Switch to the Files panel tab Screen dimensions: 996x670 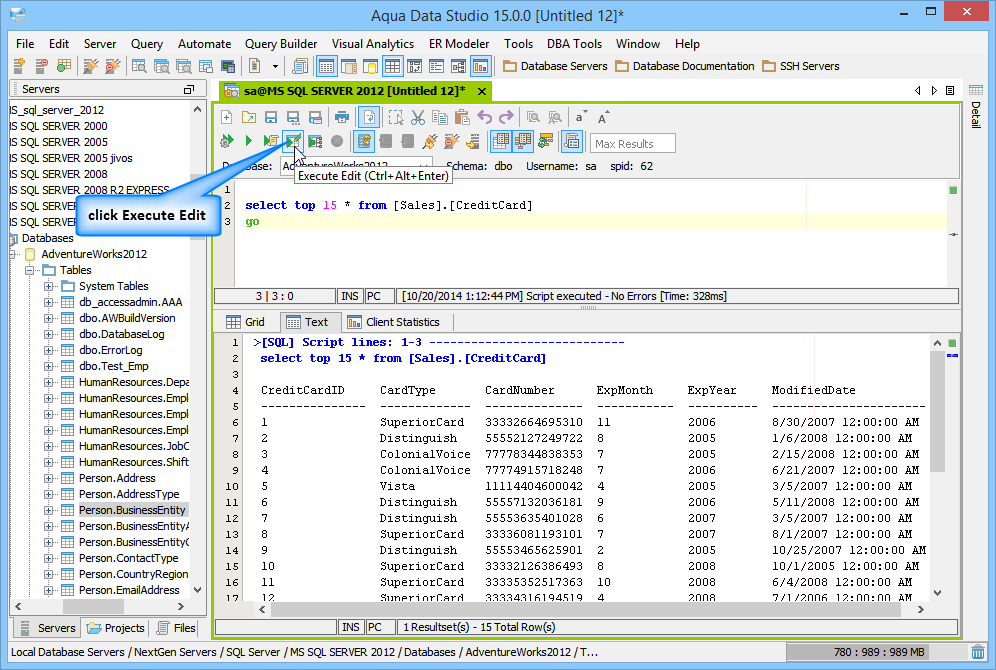pyautogui.click(x=176, y=628)
